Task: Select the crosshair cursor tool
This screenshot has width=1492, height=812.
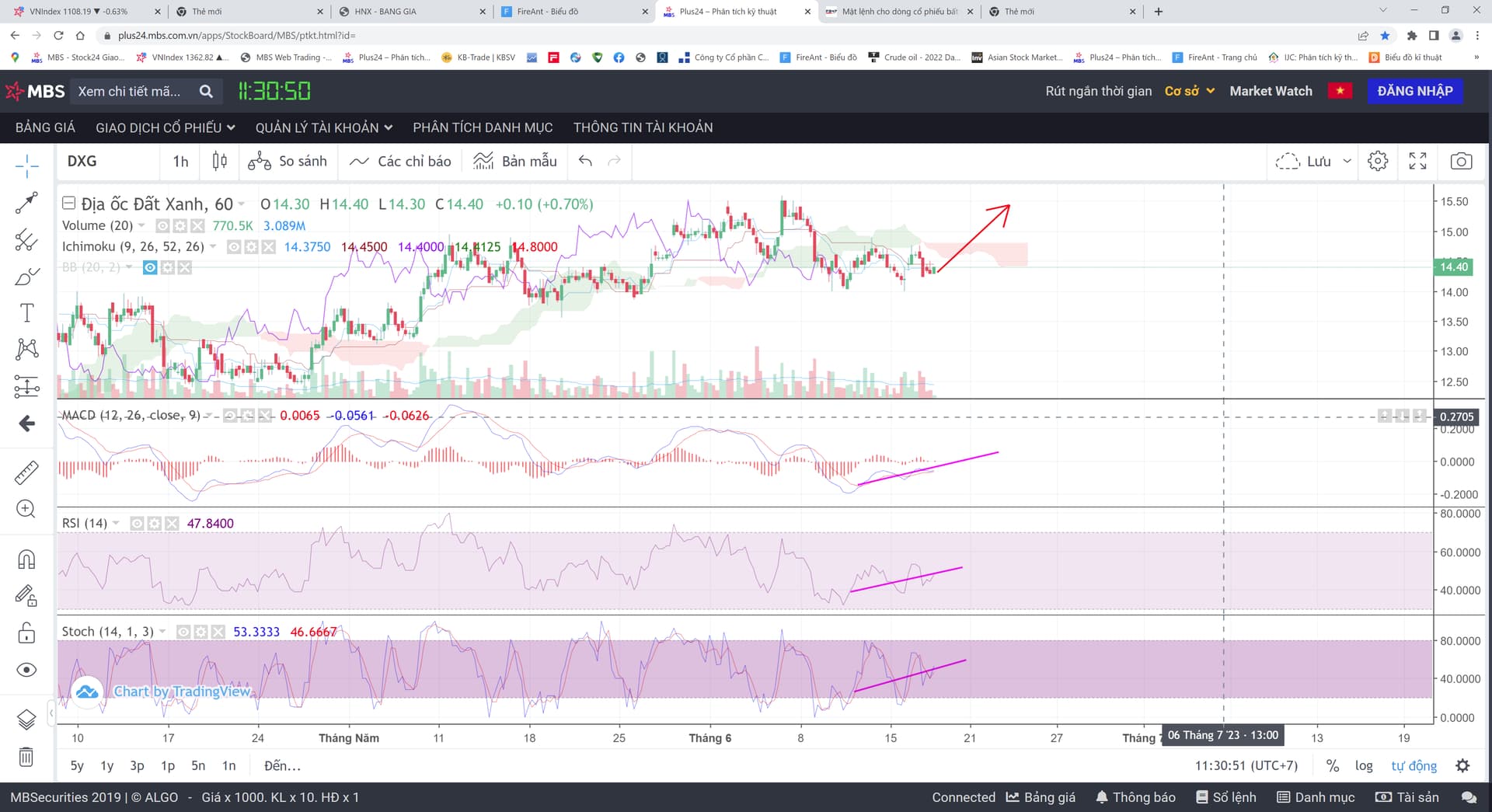Action: click(26, 165)
